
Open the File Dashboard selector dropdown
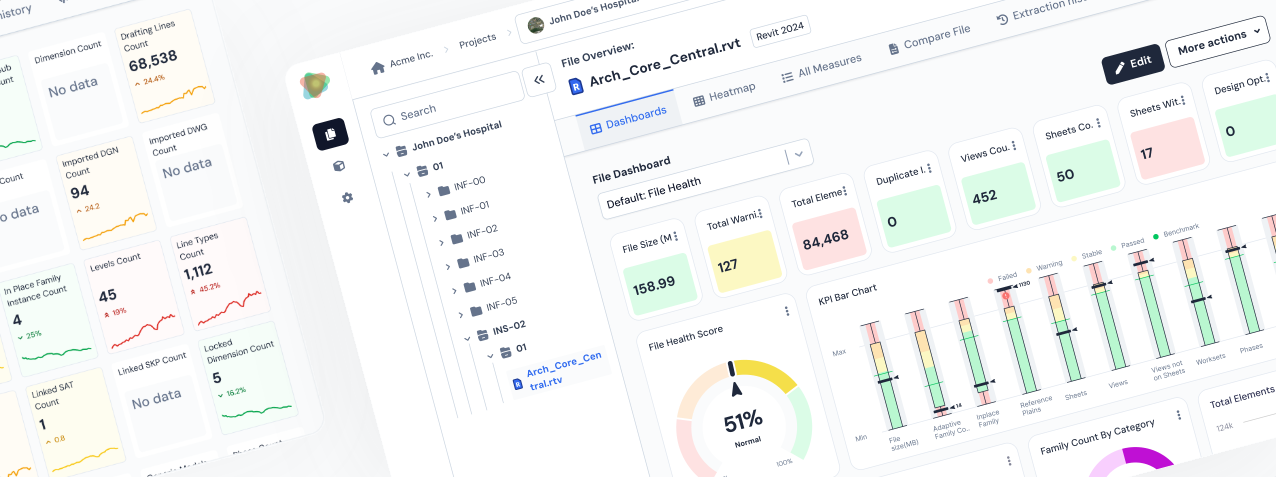click(707, 178)
